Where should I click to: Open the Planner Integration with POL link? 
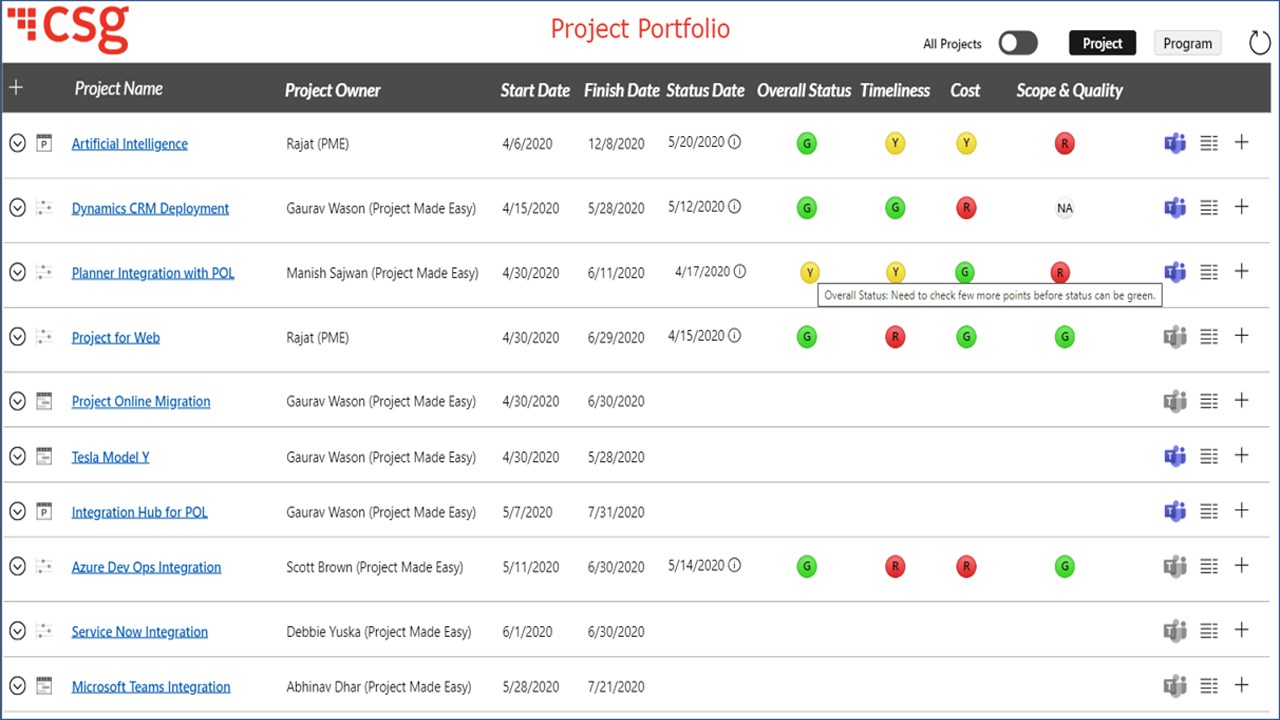[153, 273]
